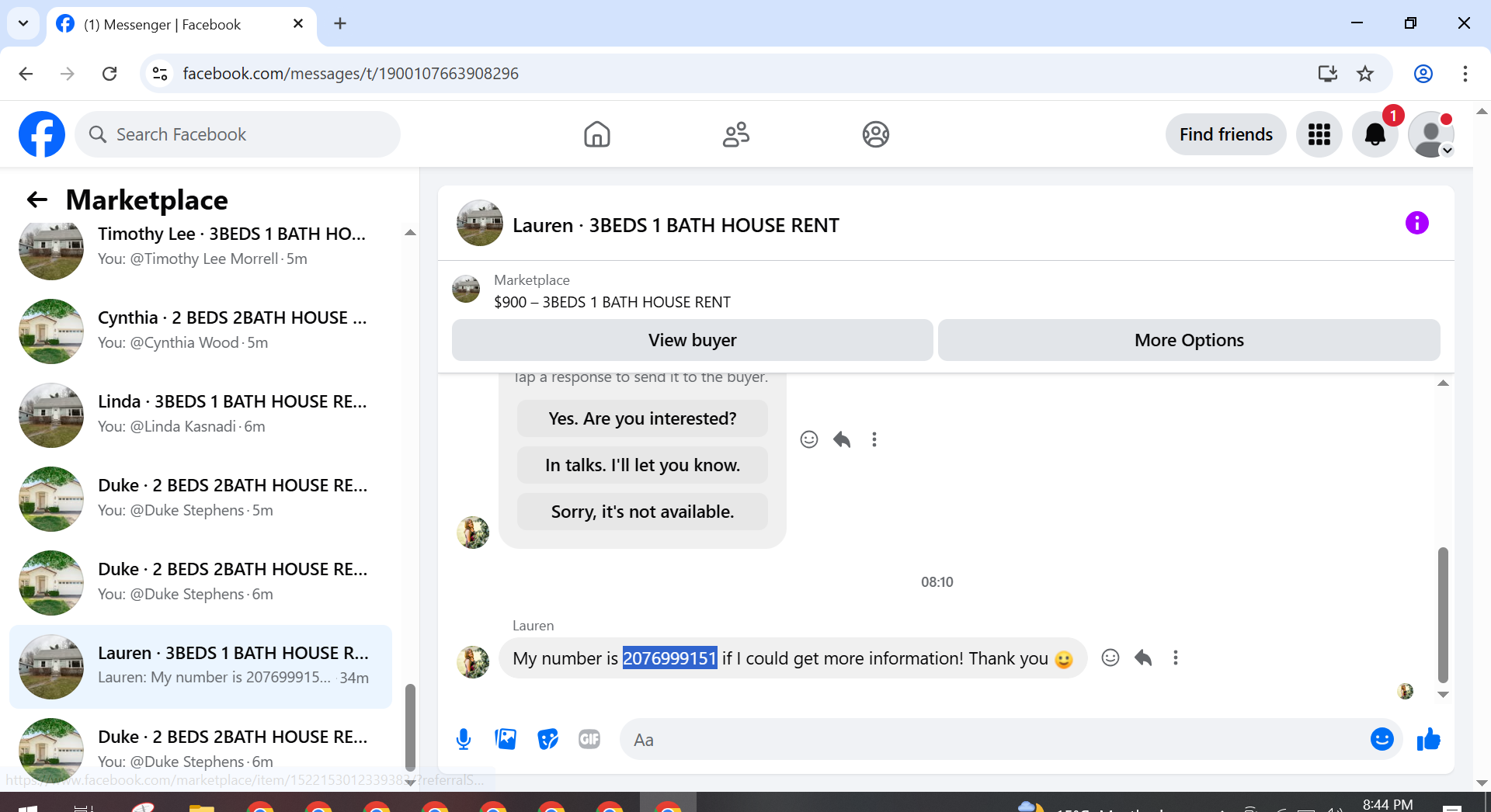The image size is (1491, 812).
Task: Select the Messenger | Facebook tab
Action: tap(181, 24)
